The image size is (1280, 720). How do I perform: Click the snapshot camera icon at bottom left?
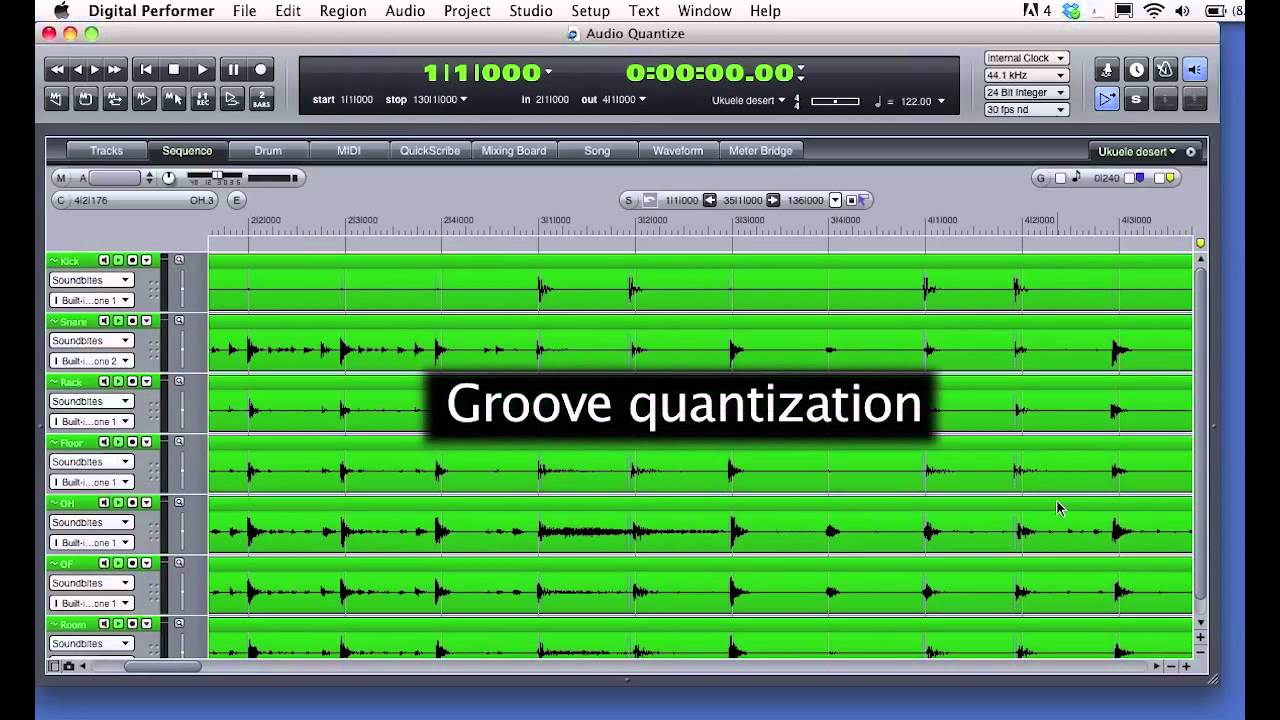tap(69, 666)
